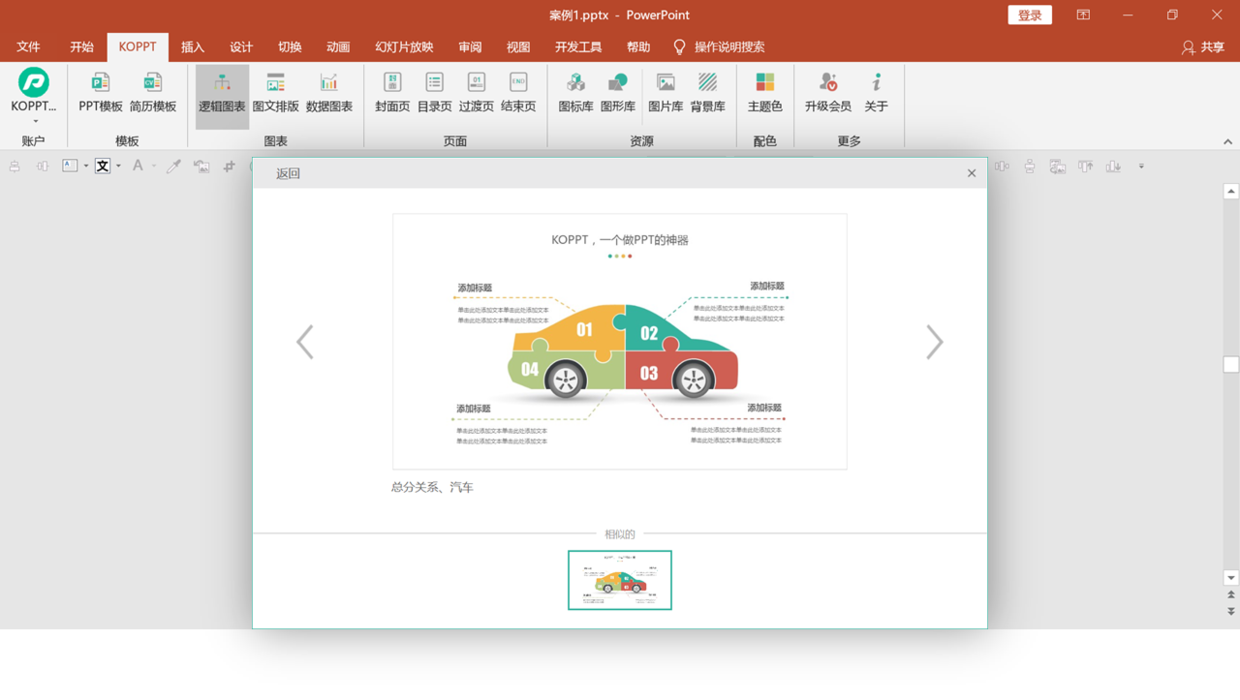
Task: Click the 登录 login button
Action: [x=1030, y=15]
